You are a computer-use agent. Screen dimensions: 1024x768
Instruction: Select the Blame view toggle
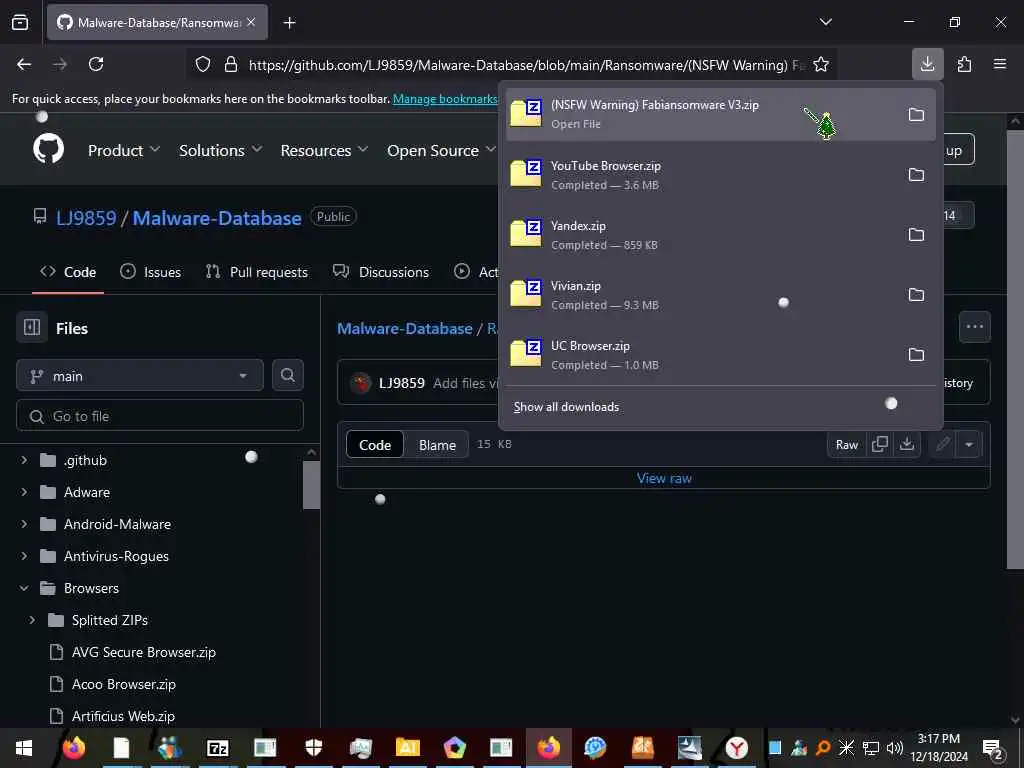pyautogui.click(x=437, y=445)
